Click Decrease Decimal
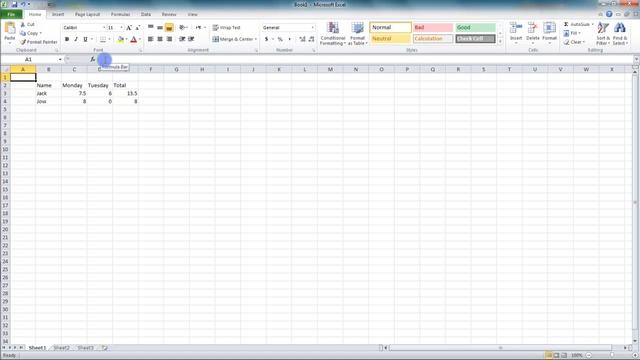The image size is (640, 360). (x=311, y=39)
